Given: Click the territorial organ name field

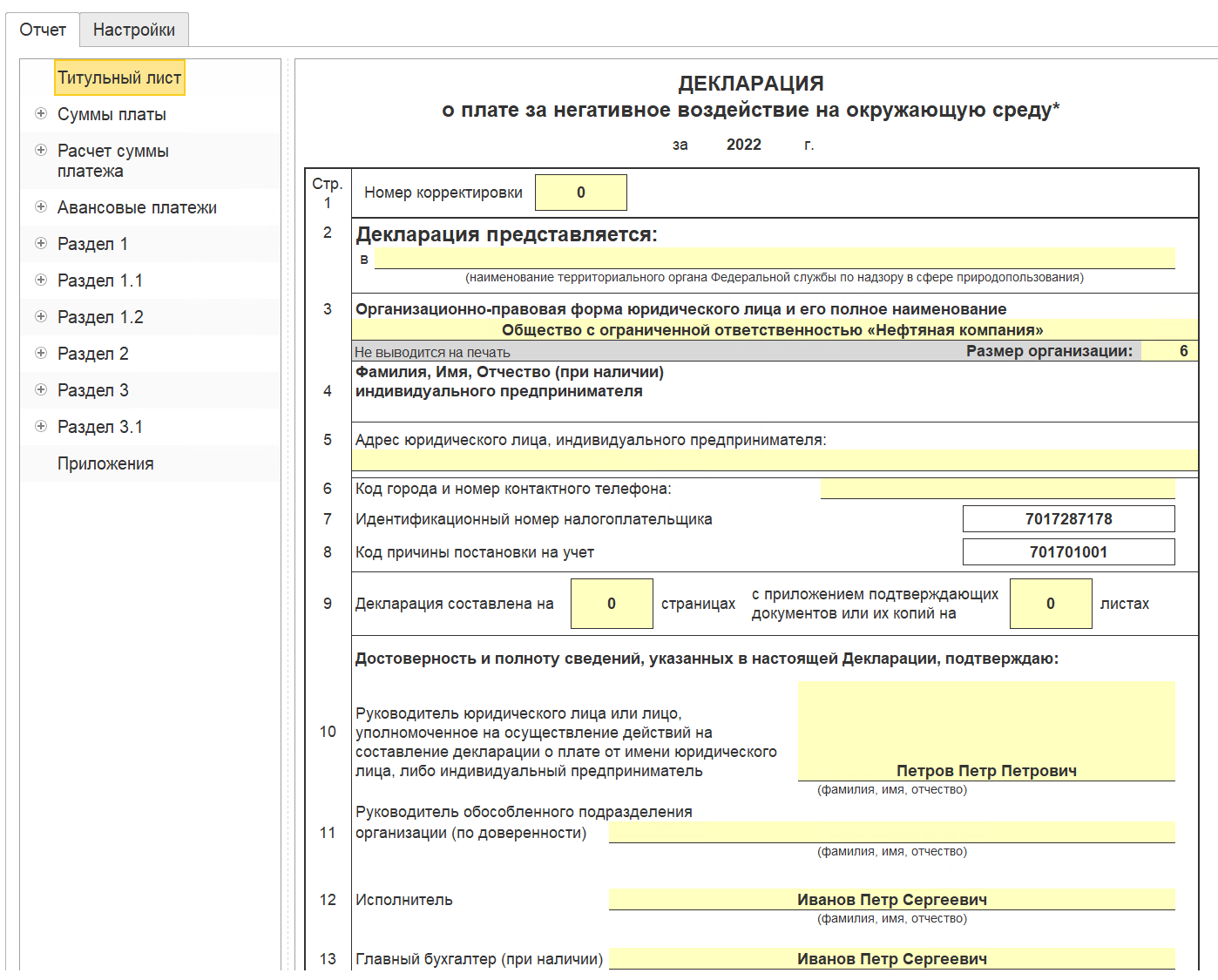Looking at the screenshot, I should coord(775,258).
